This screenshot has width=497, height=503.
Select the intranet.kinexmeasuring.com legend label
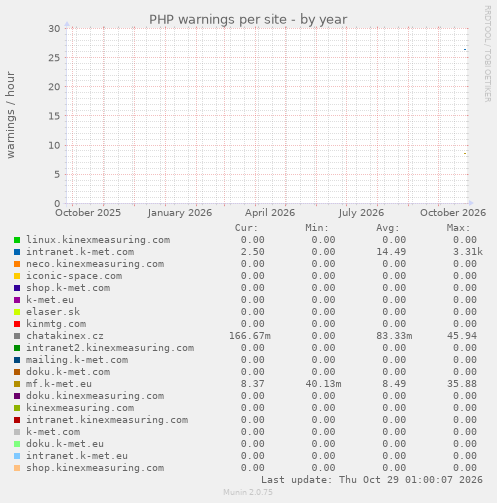[107, 420]
